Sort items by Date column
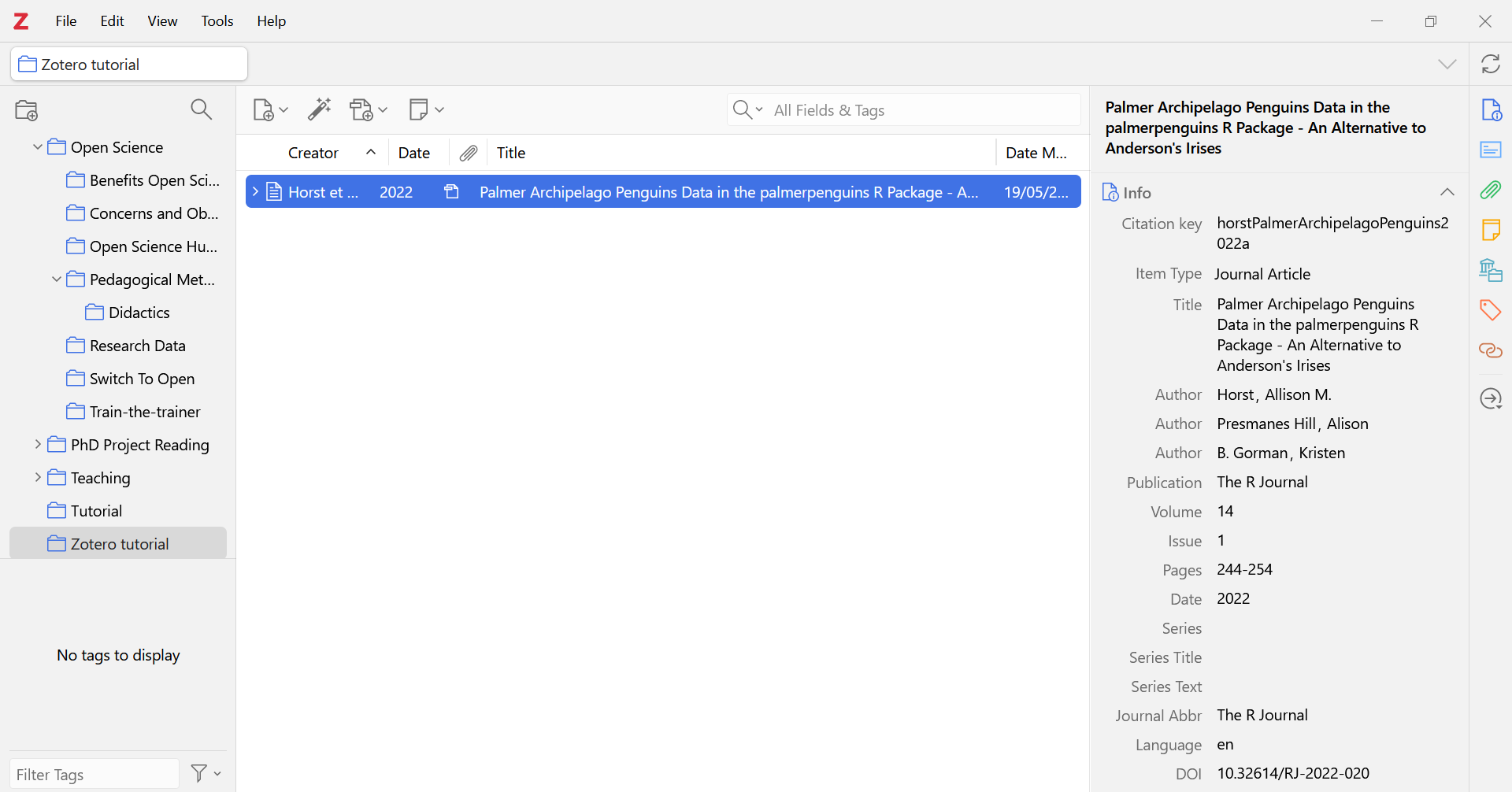This screenshot has height=792, width=1512. 414,153
